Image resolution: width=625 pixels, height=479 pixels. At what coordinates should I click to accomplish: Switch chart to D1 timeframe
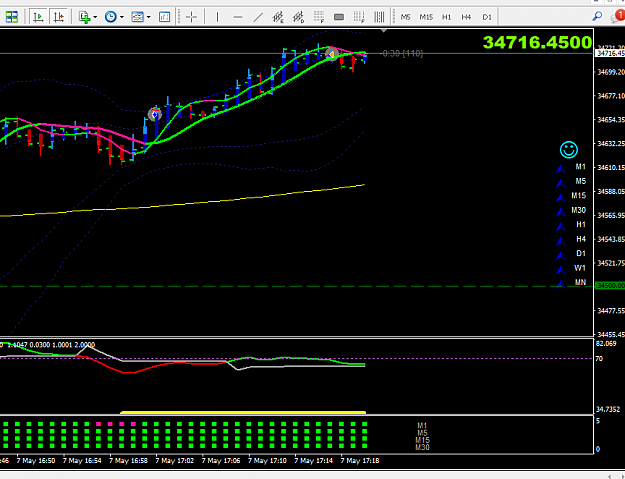487,17
